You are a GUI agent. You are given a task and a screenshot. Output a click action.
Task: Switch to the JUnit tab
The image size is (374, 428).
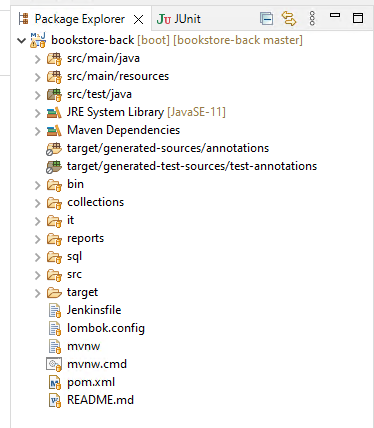179,19
